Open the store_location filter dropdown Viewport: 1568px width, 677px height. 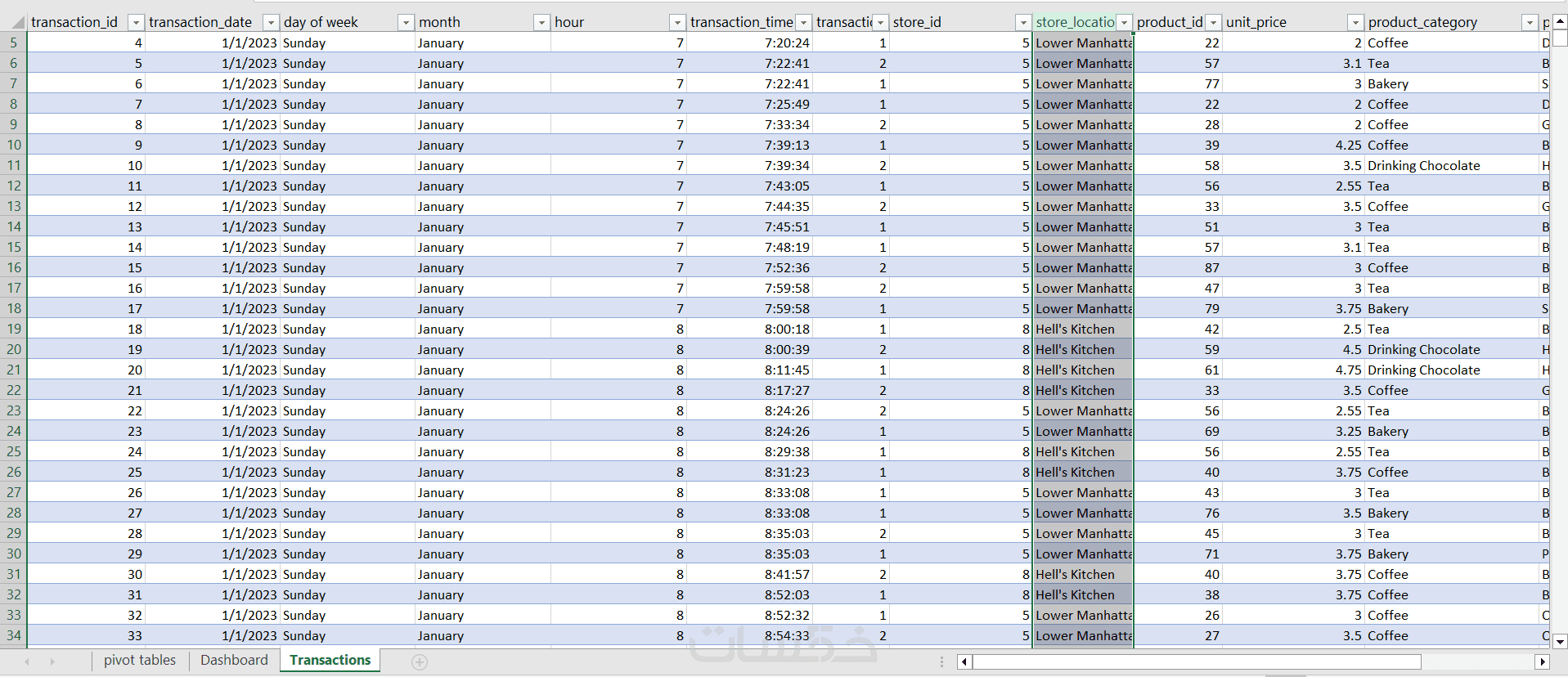tap(1125, 23)
